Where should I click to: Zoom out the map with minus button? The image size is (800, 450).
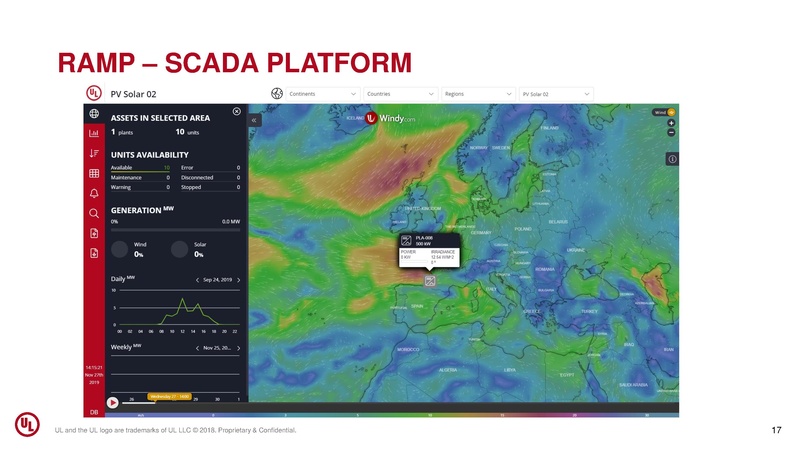point(672,132)
